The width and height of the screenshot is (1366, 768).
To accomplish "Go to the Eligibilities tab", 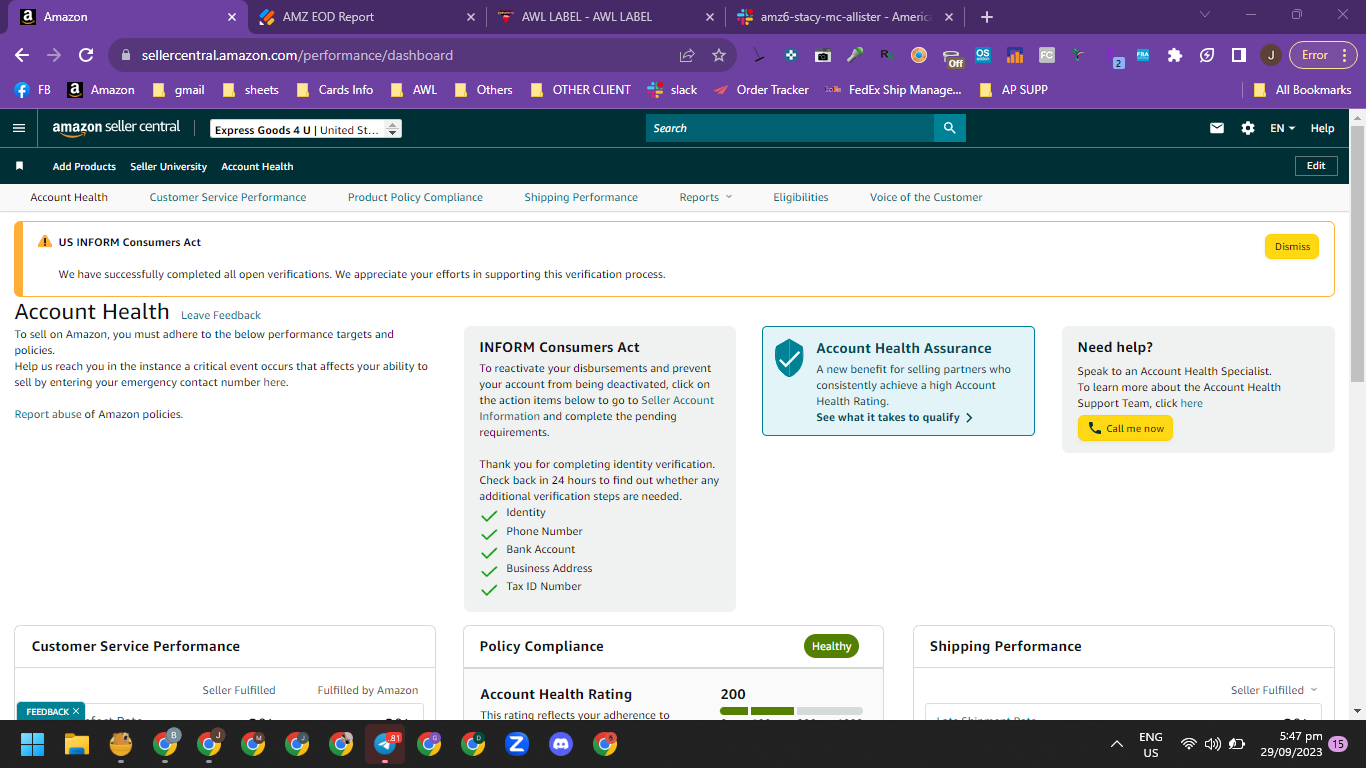I will [x=801, y=197].
